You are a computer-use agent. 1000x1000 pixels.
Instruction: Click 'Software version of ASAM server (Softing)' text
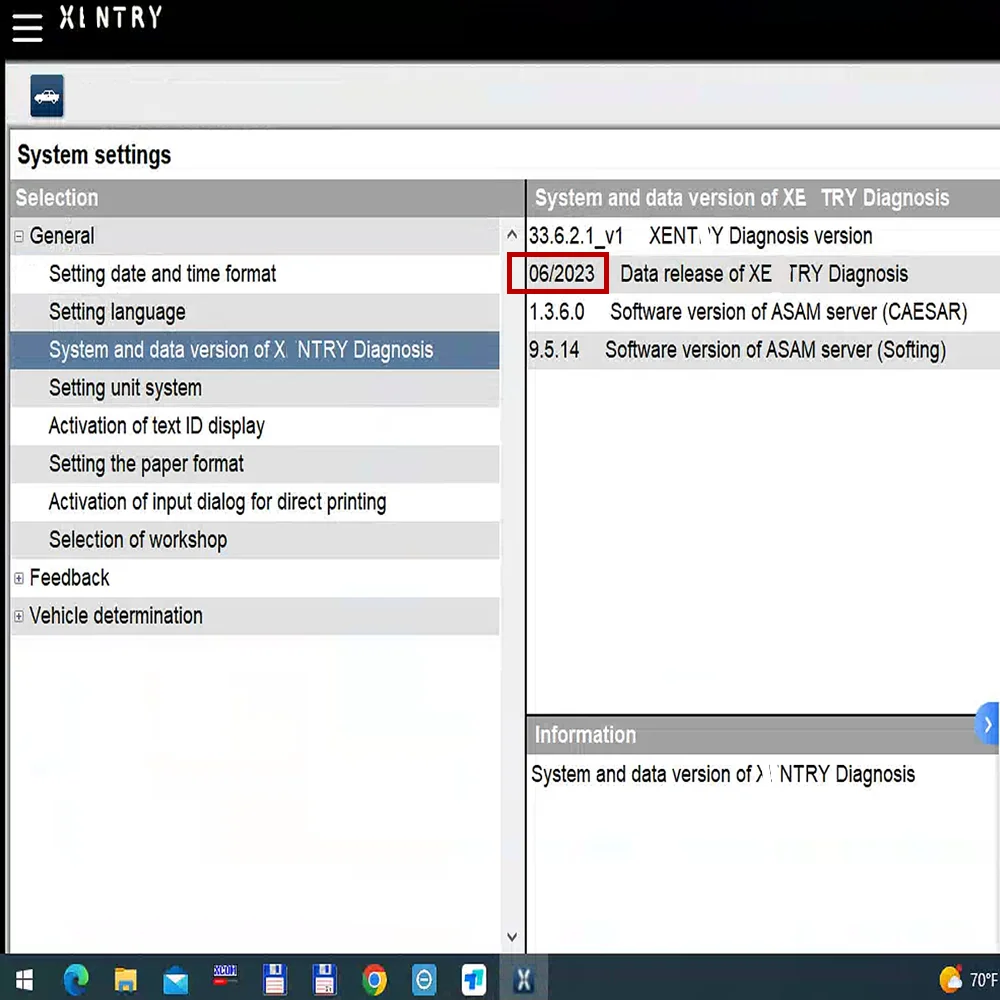[776, 350]
